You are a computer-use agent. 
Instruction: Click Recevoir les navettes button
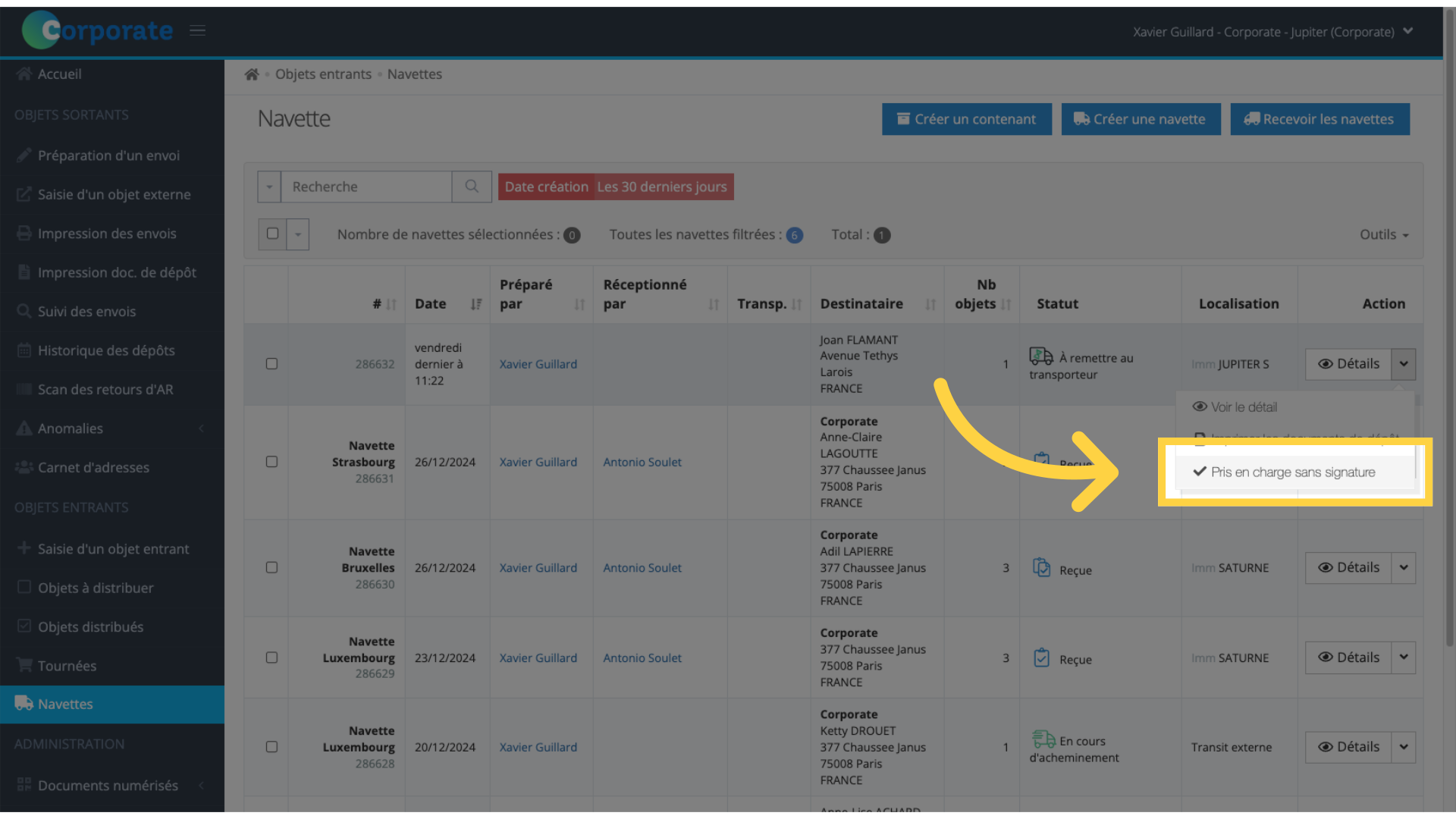pos(1319,119)
